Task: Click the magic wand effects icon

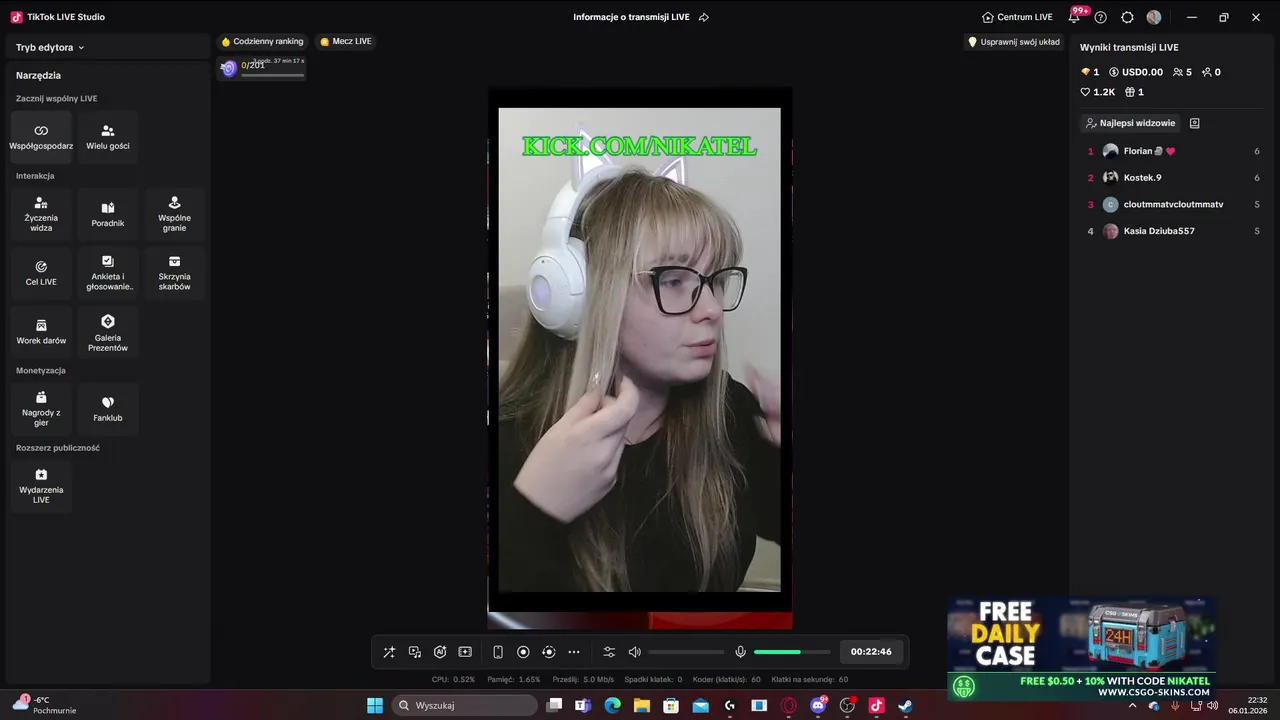Action: click(x=389, y=652)
